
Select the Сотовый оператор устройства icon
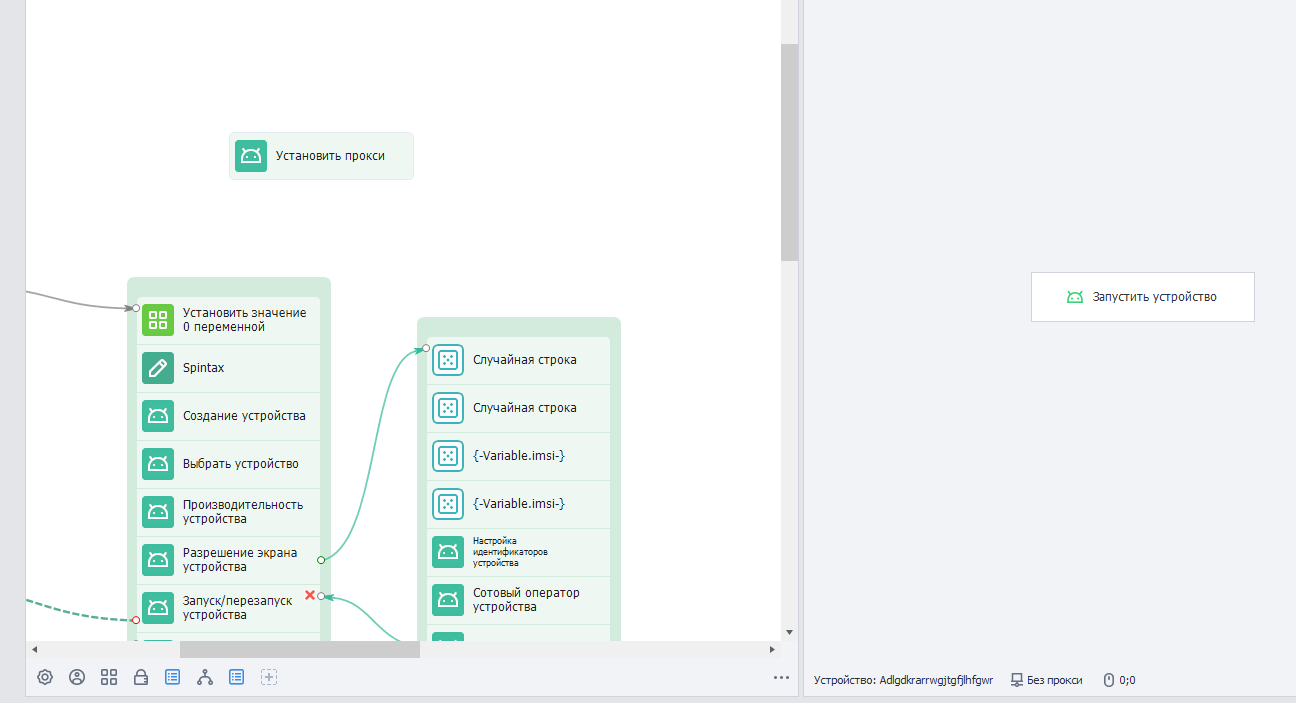(448, 600)
